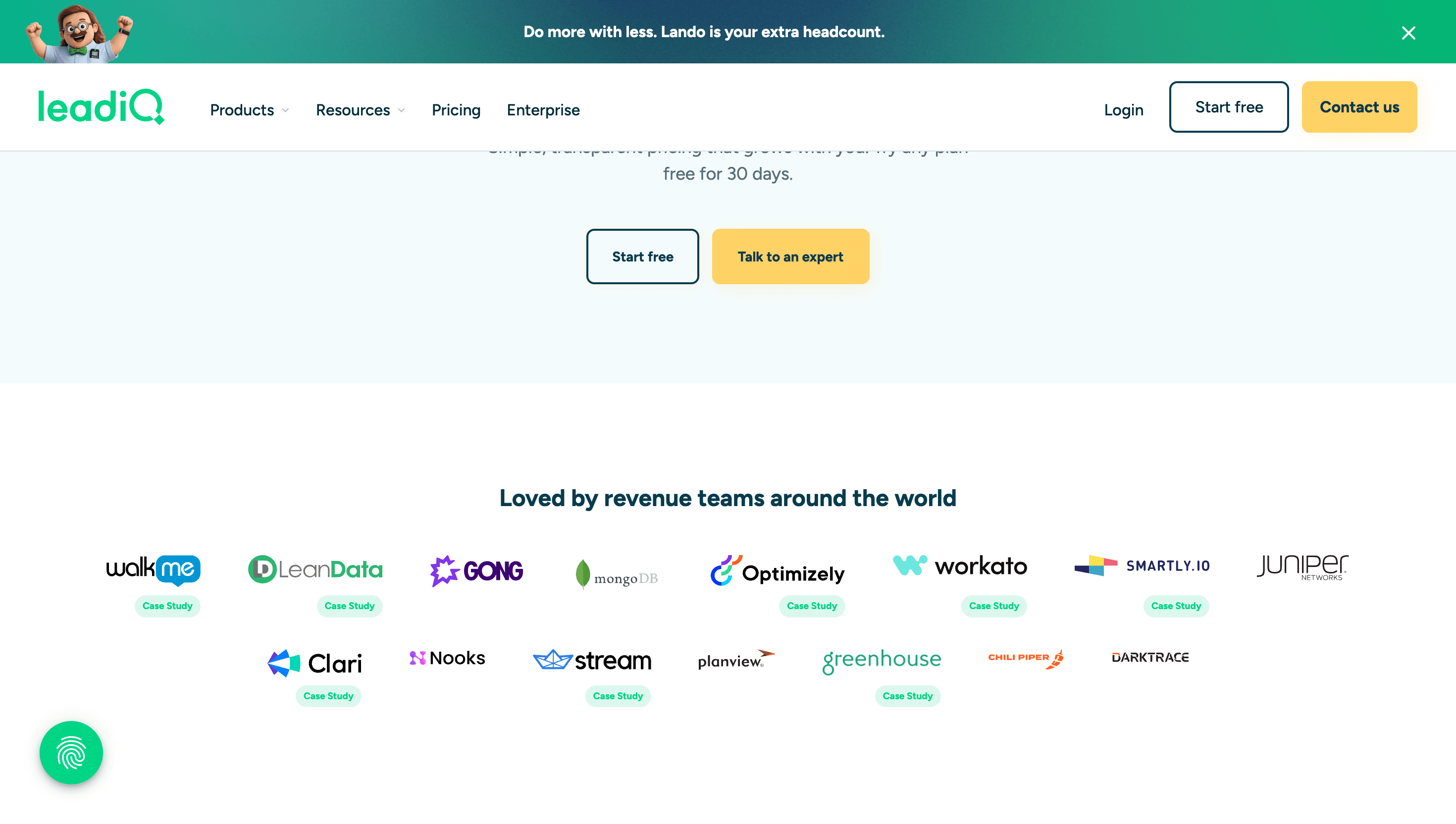Screen dimensions: 1456x824
Task: Select the Smartly.io logo
Action: click(x=1143, y=567)
